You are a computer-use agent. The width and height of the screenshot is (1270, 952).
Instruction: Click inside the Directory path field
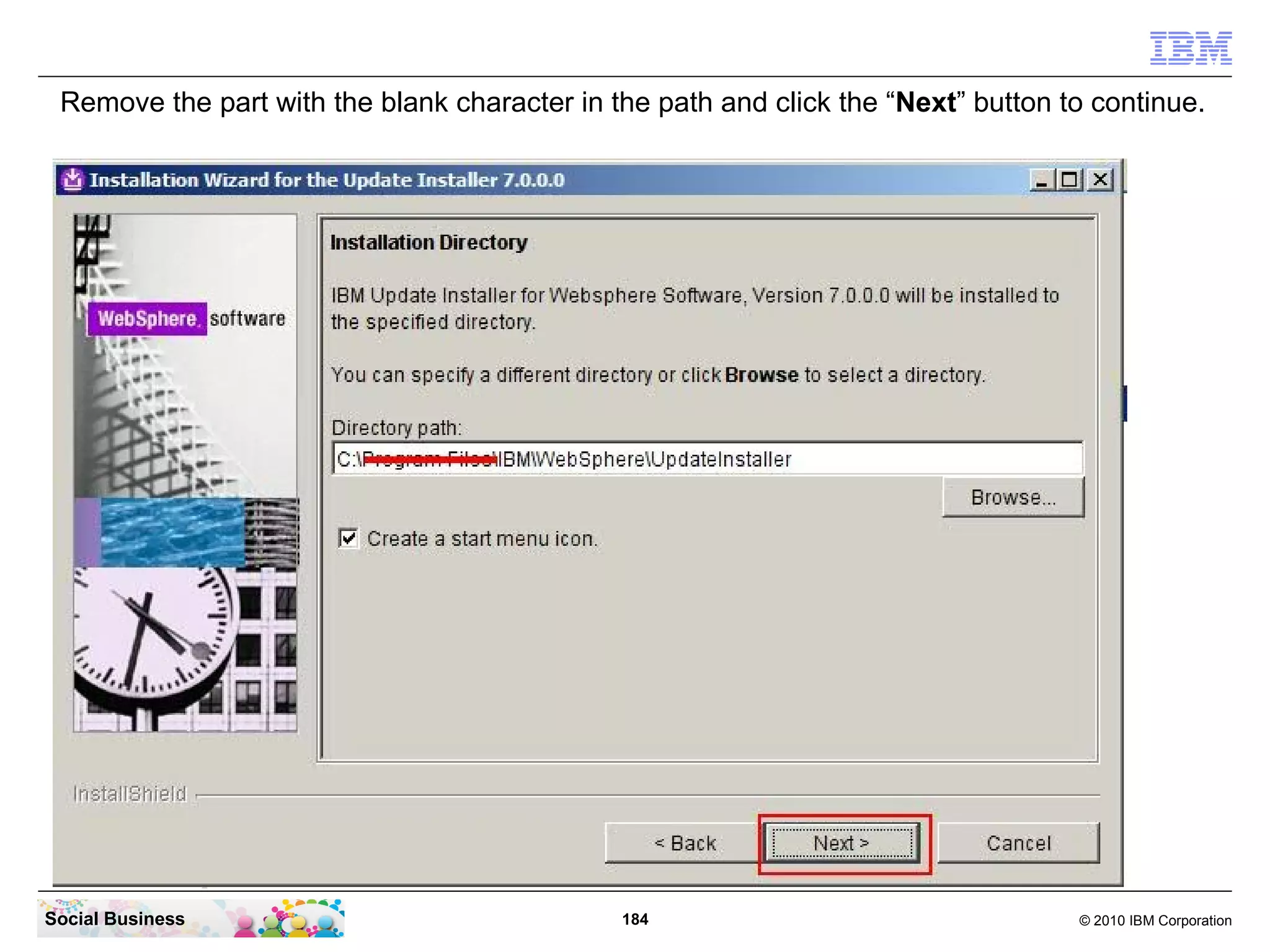click(x=708, y=459)
